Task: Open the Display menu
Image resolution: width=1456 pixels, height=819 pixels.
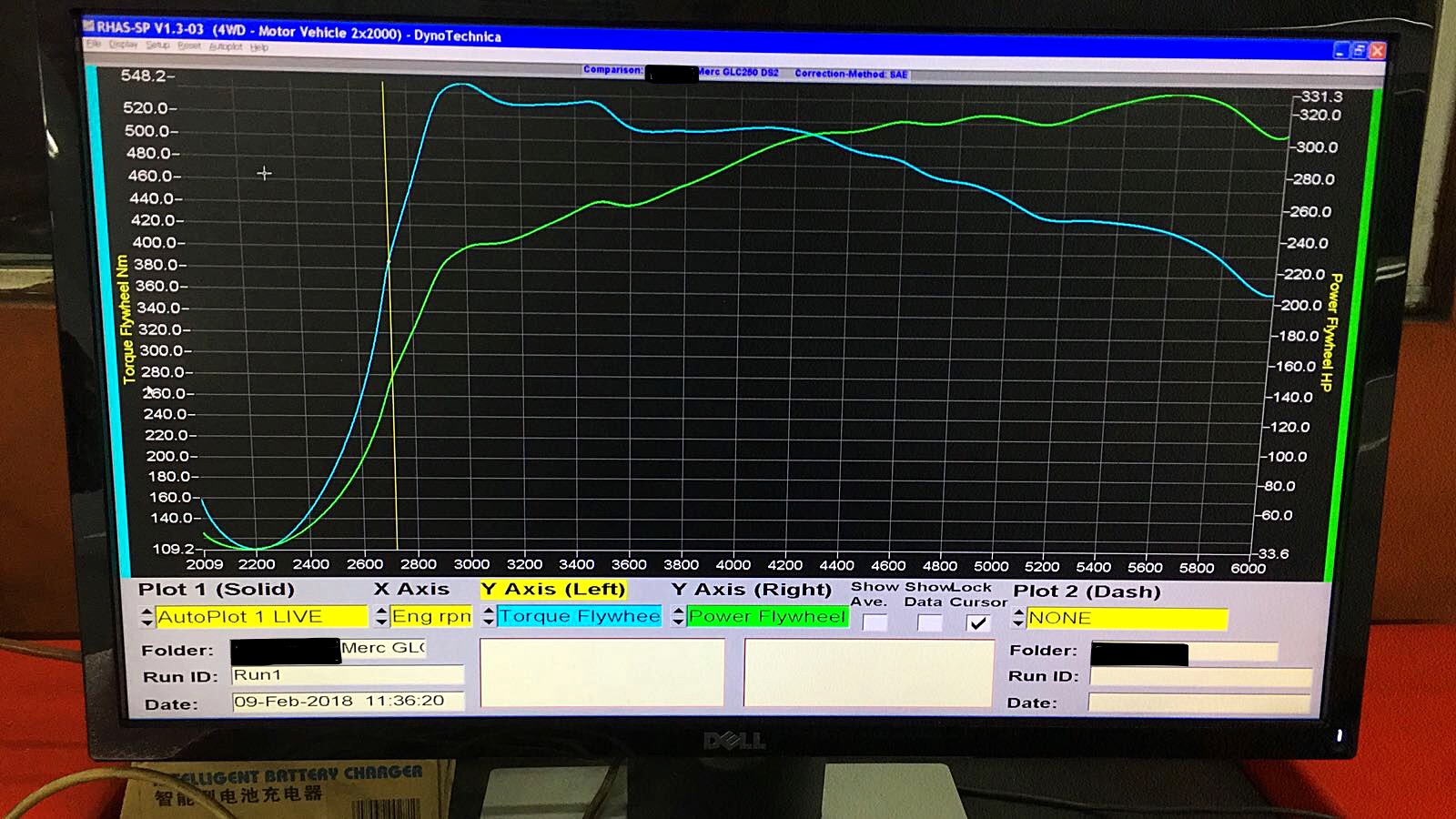Action: 123,45
